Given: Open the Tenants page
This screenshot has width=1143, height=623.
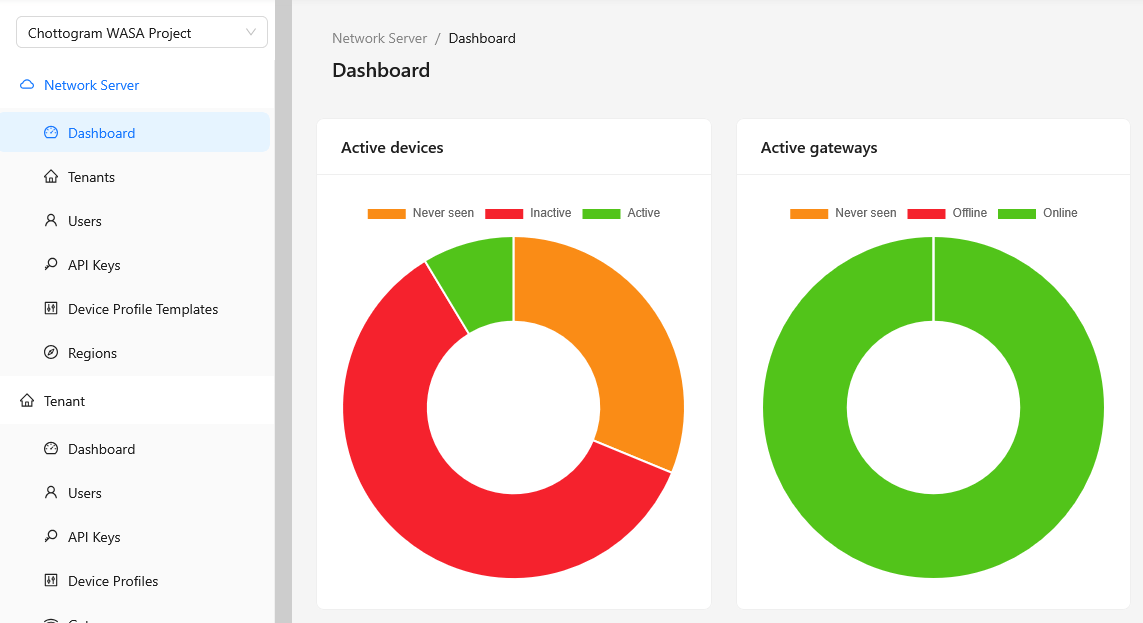Looking at the screenshot, I should [x=135, y=176].
